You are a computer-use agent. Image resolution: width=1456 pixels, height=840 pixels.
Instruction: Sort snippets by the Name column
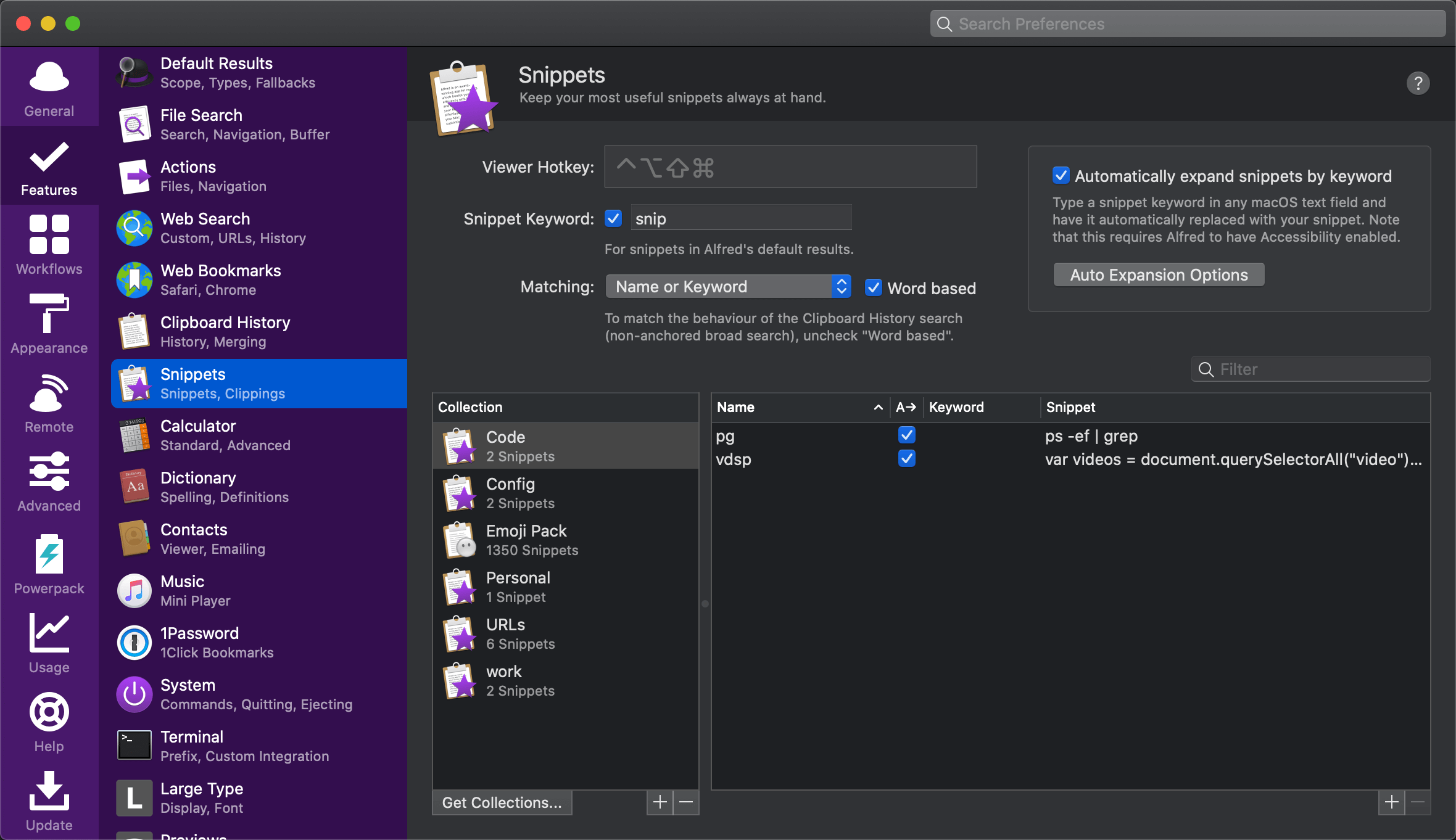point(800,407)
